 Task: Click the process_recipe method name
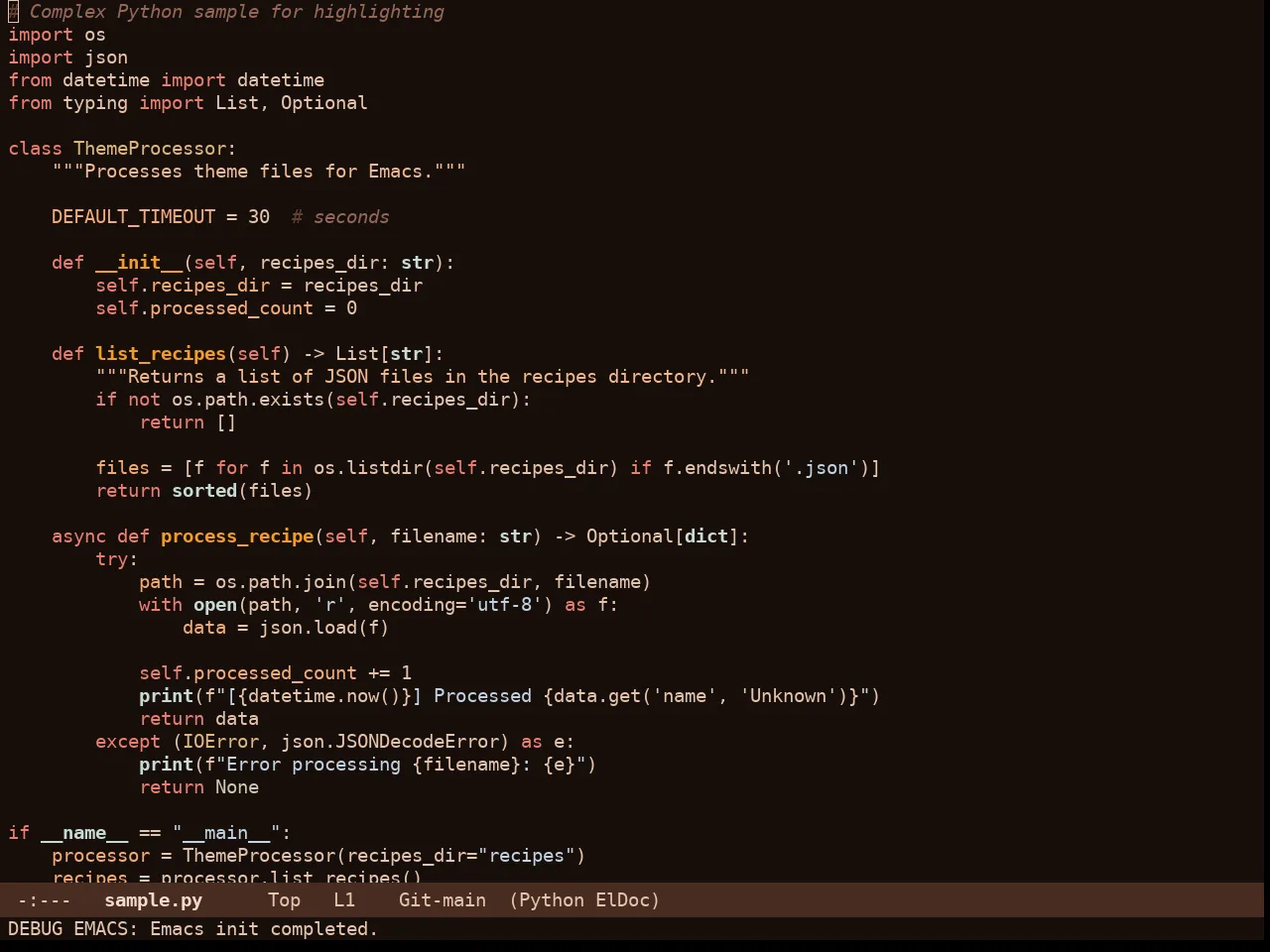237,536
